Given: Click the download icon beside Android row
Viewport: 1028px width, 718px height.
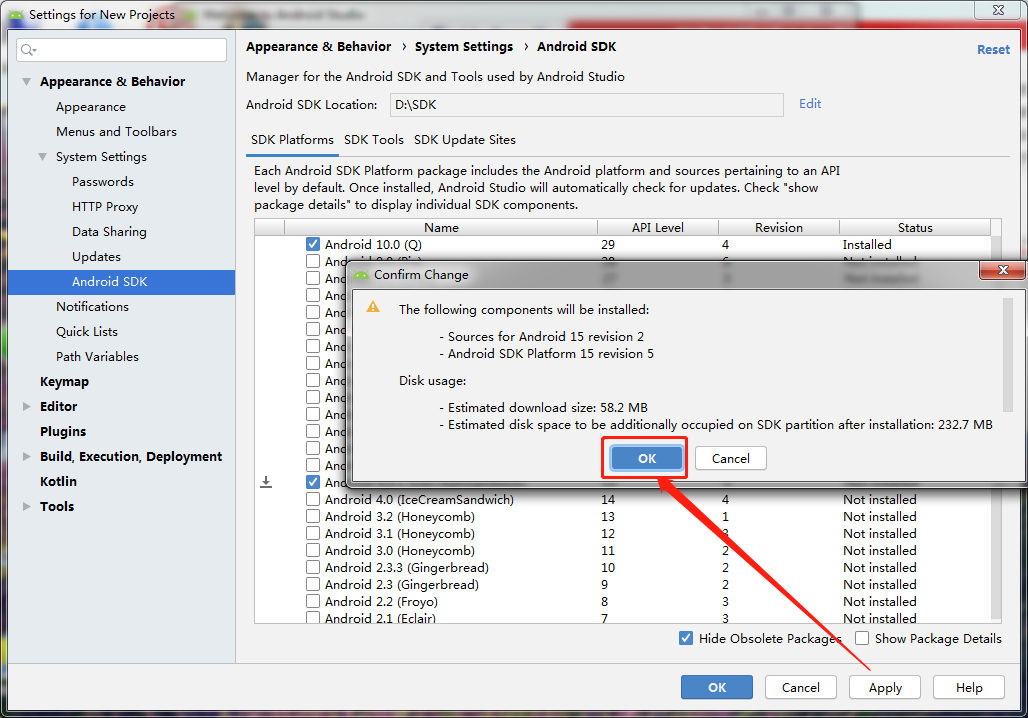Looking at the screenshot, I should point(266,483).
